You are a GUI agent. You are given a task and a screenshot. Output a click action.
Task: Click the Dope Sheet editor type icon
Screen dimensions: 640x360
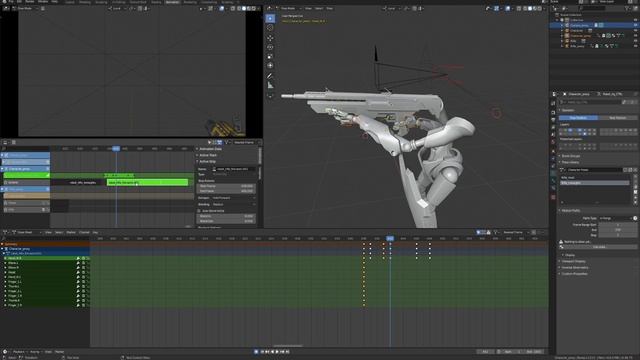[x=5, y=232]
